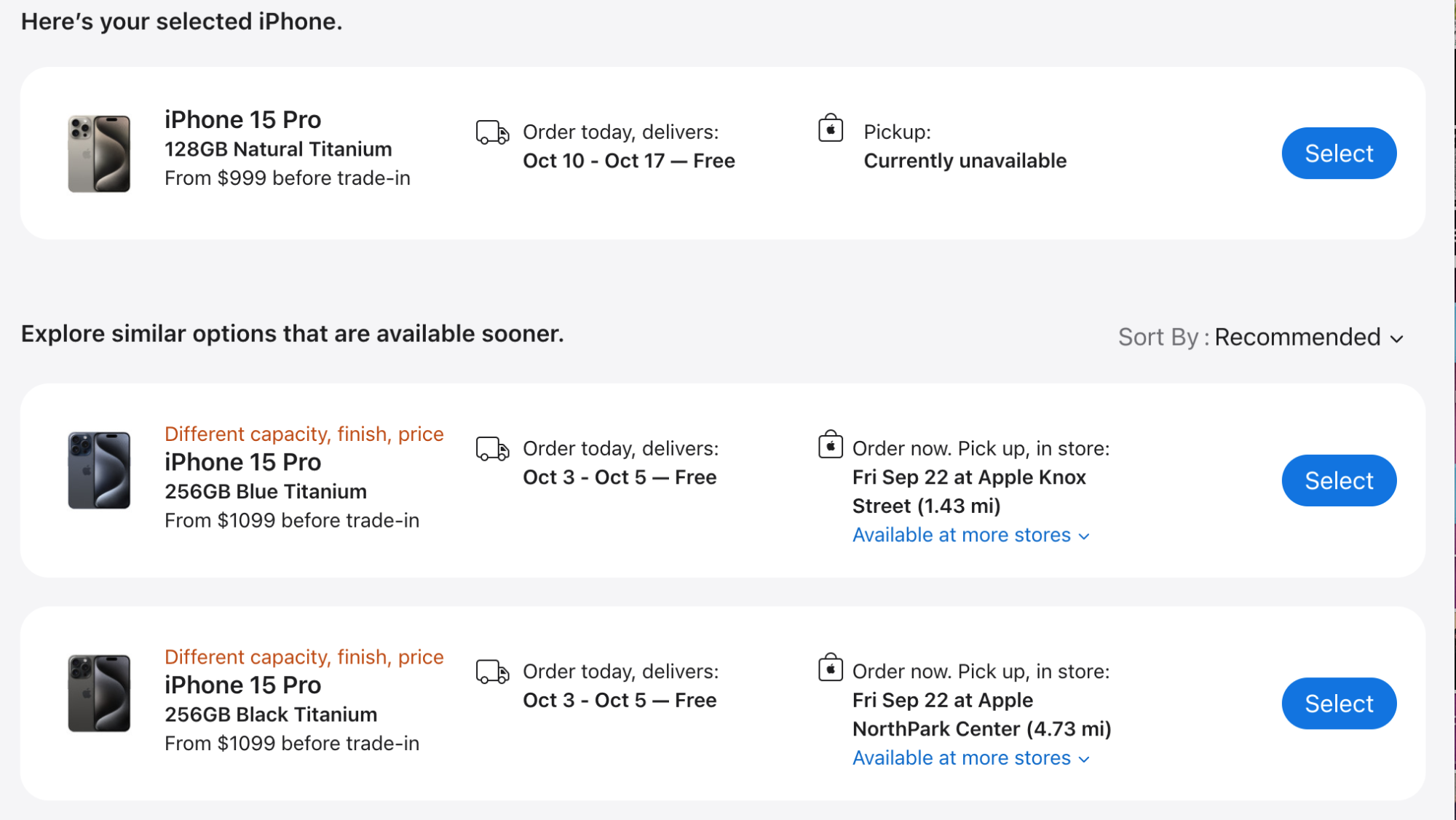Expand more stores for Apple Knox Street pickup

click(x=970, y=536)
